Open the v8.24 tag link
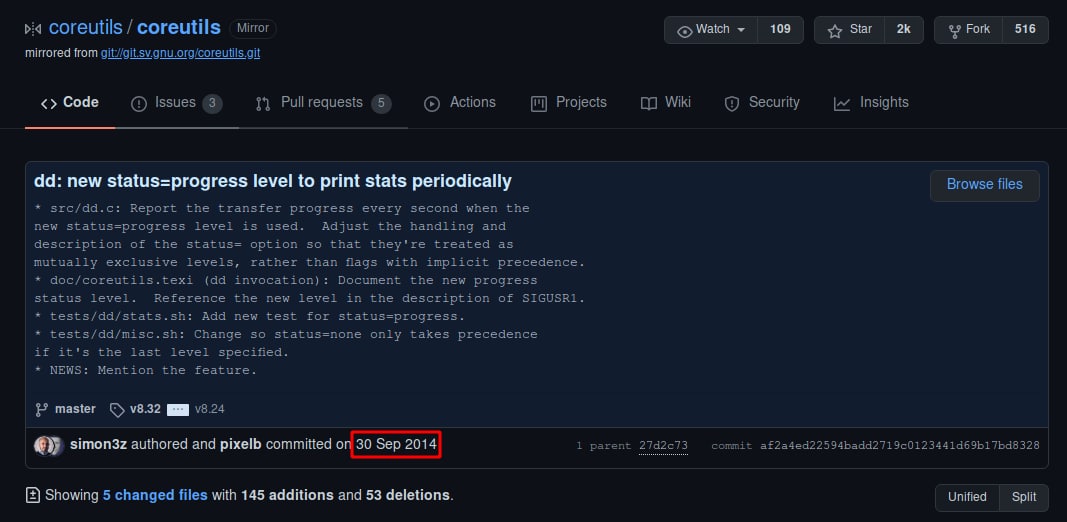Viewport: 1067px width, 522px height. 210,409
